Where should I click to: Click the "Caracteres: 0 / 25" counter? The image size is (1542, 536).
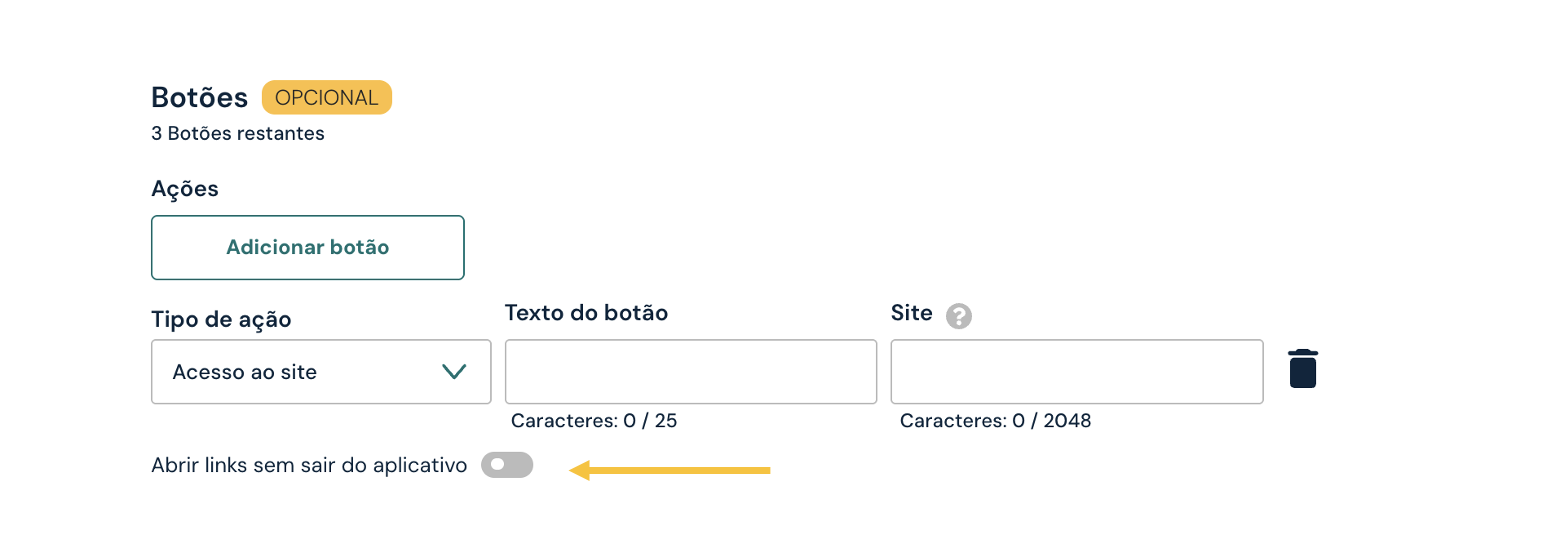pos(594,421)
